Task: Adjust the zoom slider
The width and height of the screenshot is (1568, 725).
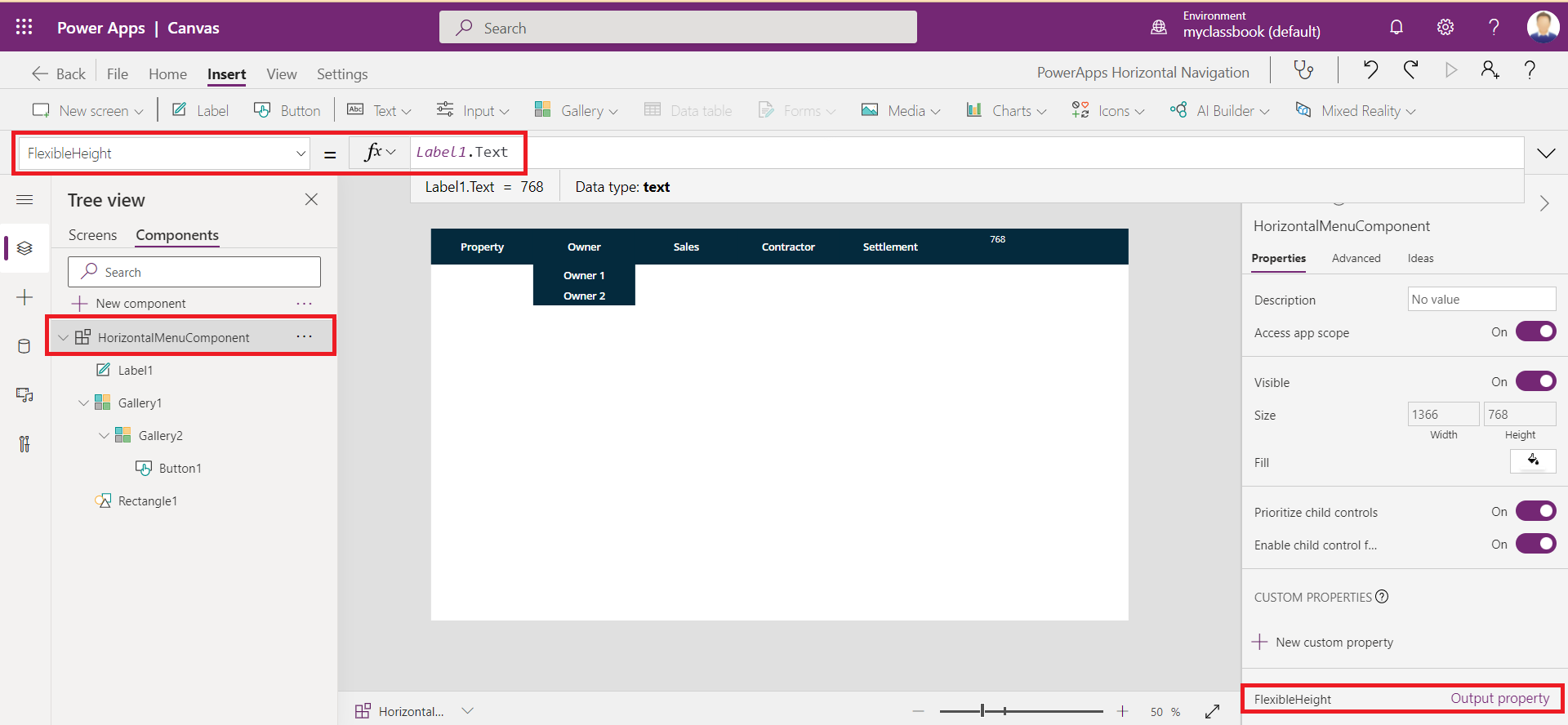Action: tap(1021, 711)
